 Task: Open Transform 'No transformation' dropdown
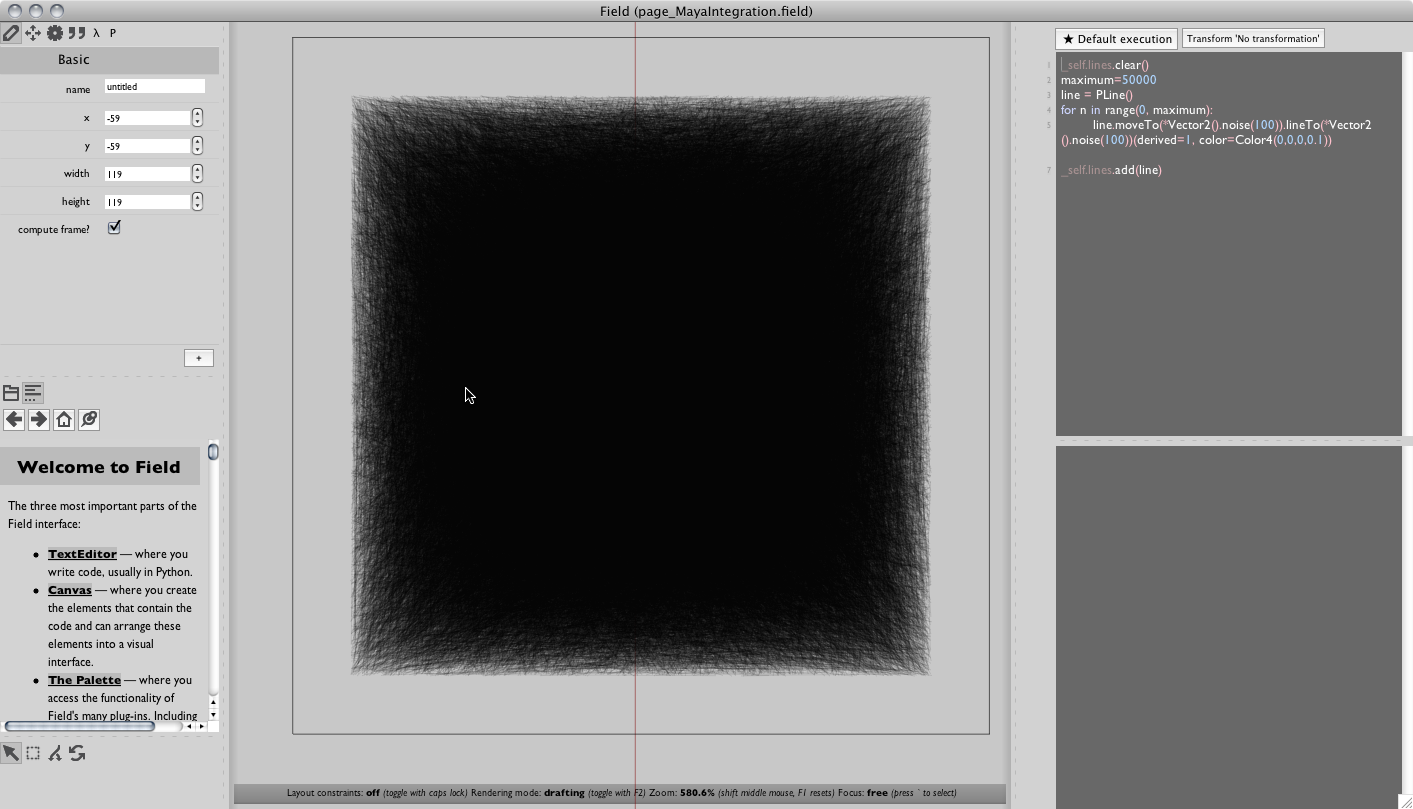[1253, 39]
